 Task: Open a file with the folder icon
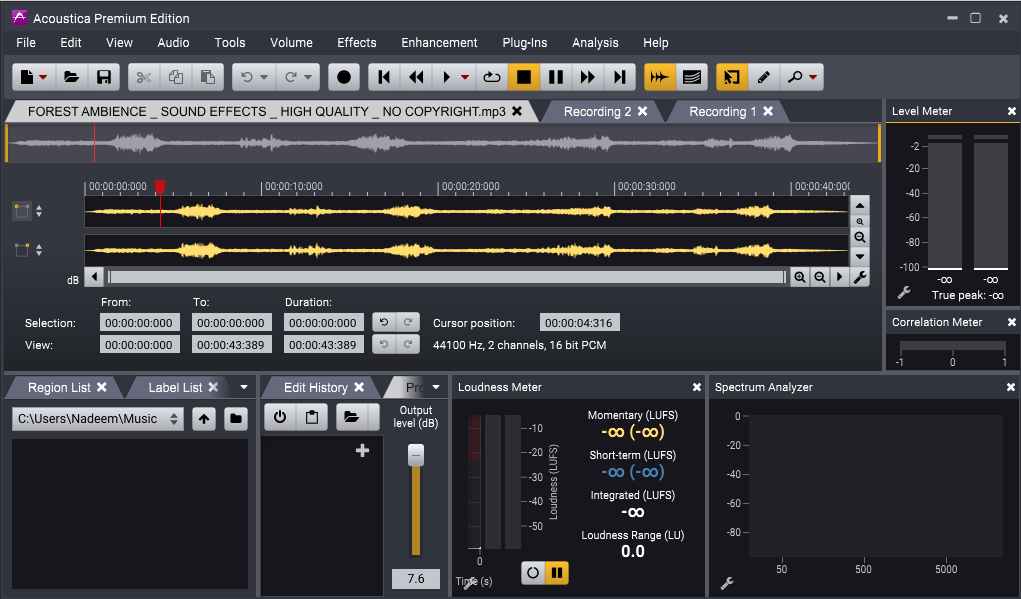click(72, 77)
